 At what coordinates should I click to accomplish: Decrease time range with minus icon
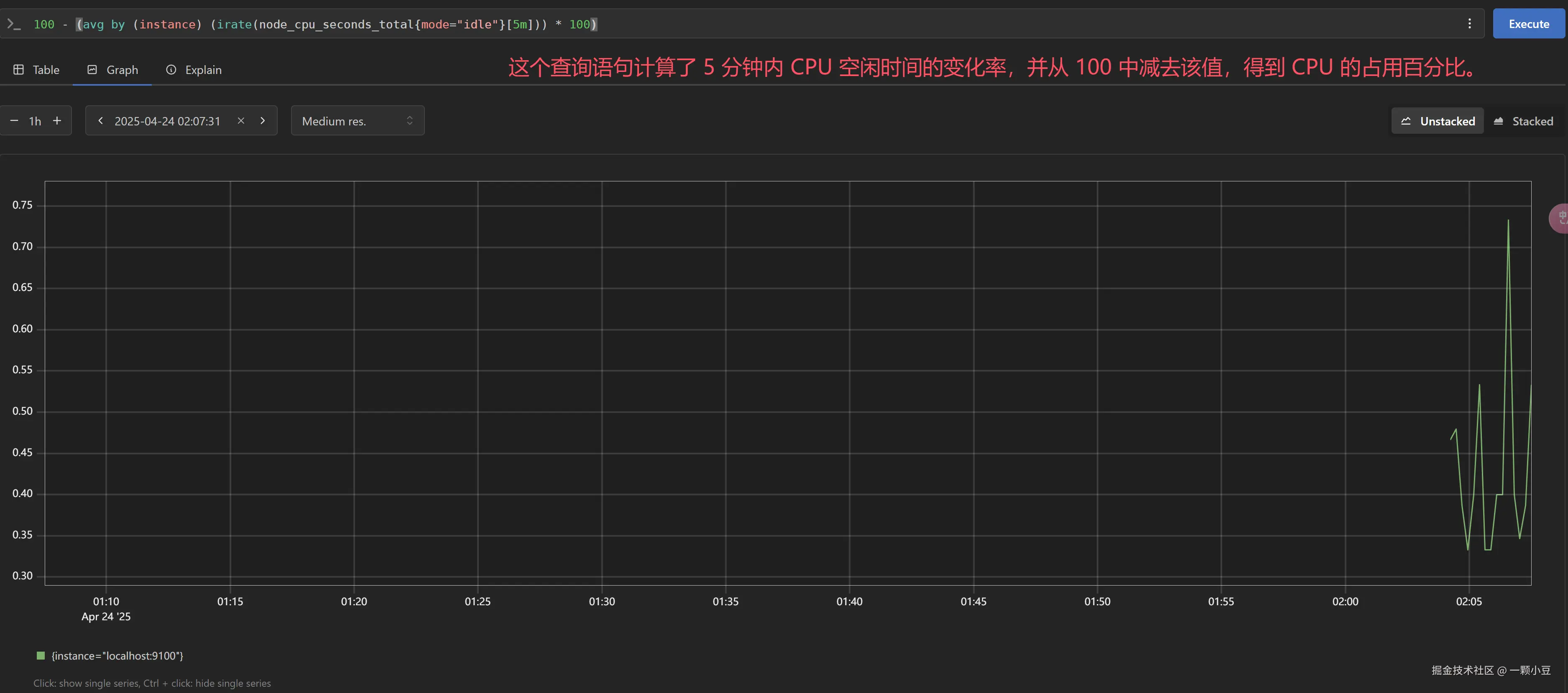point(14,120)
